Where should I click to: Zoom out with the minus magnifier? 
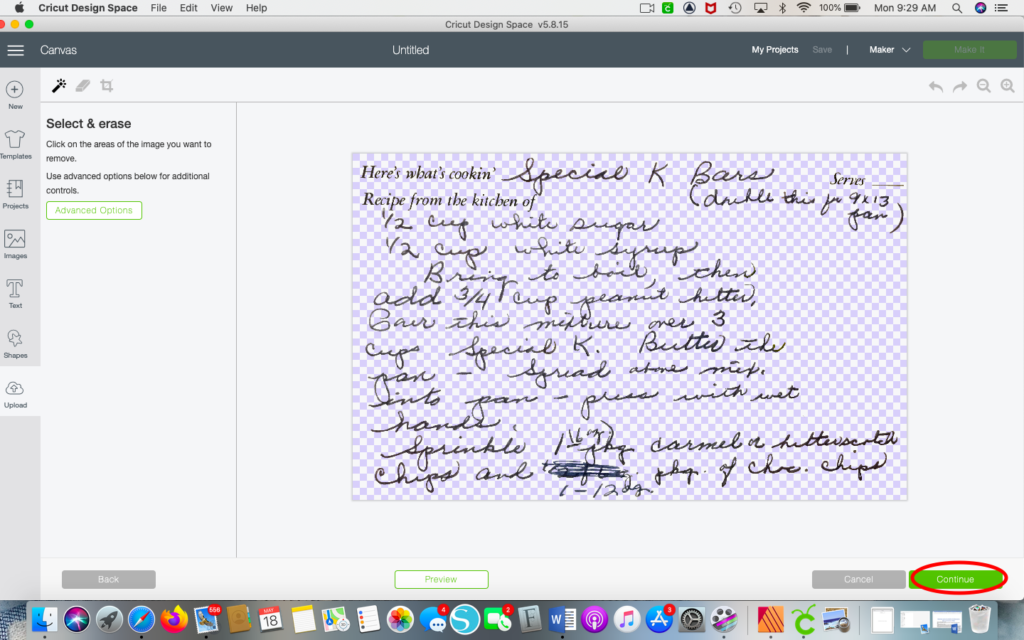pyautogui.click(x=984, y=86)
